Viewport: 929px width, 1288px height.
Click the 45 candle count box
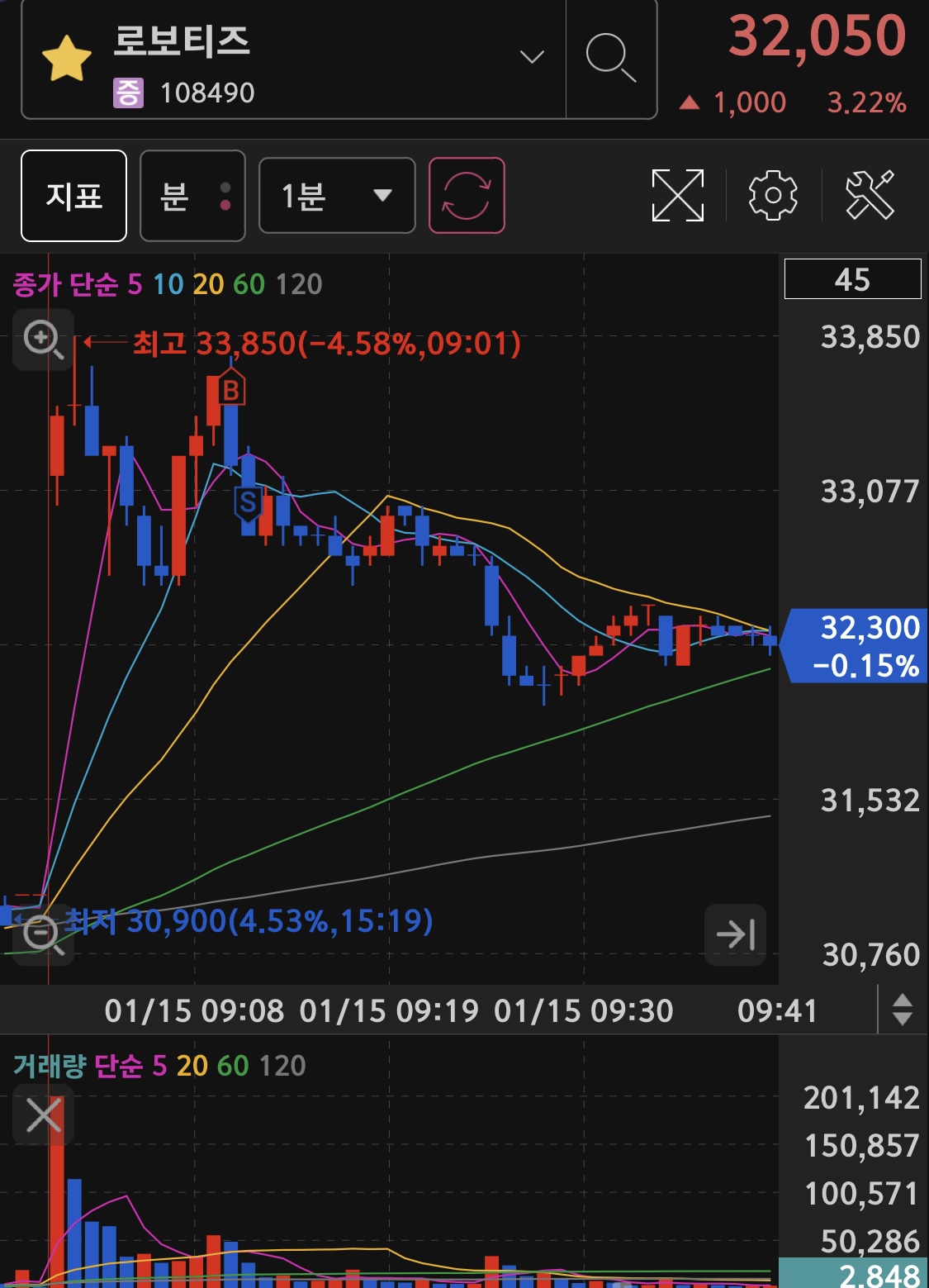click(852, 279)
